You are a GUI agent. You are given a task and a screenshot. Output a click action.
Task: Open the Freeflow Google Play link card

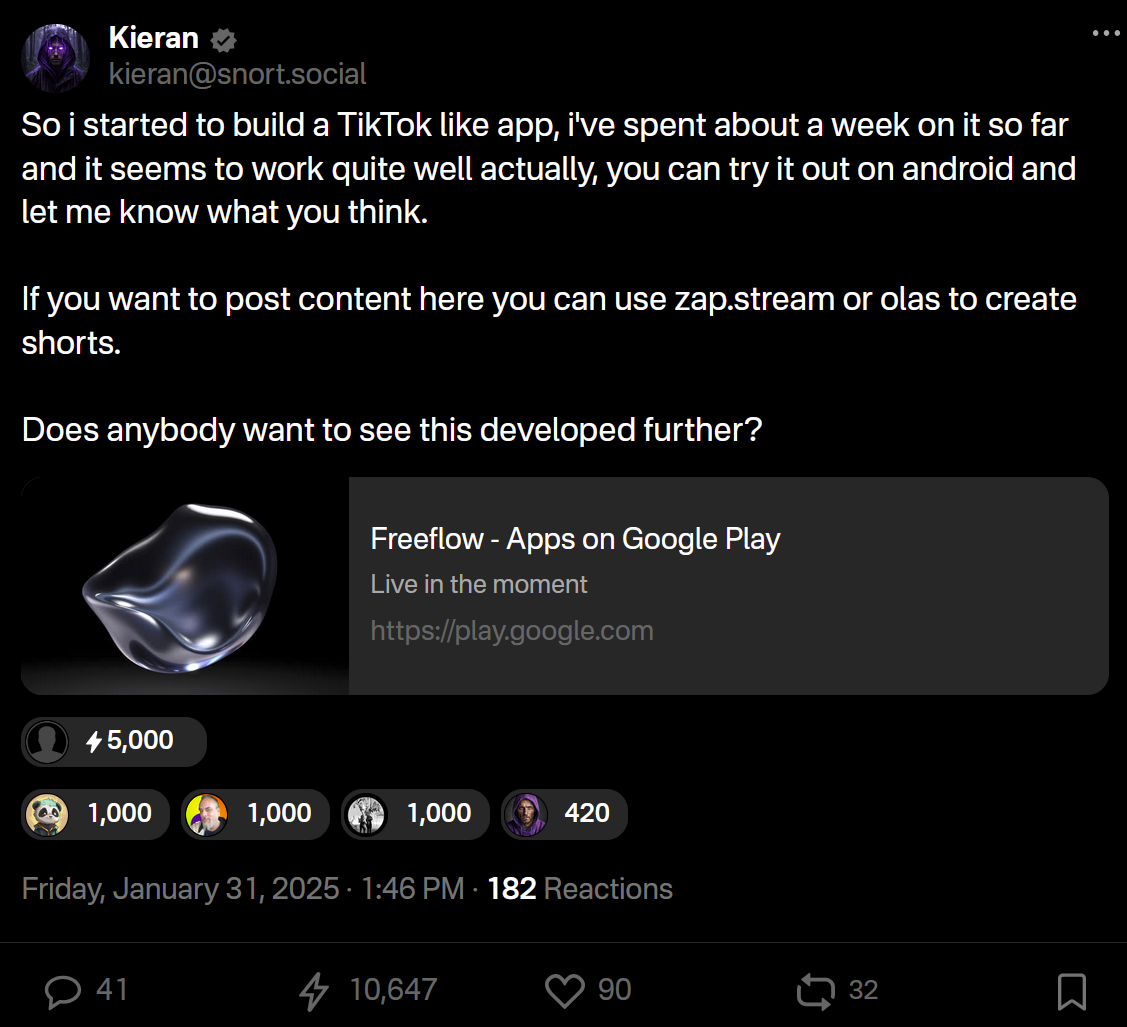click(x=728, y=585)
